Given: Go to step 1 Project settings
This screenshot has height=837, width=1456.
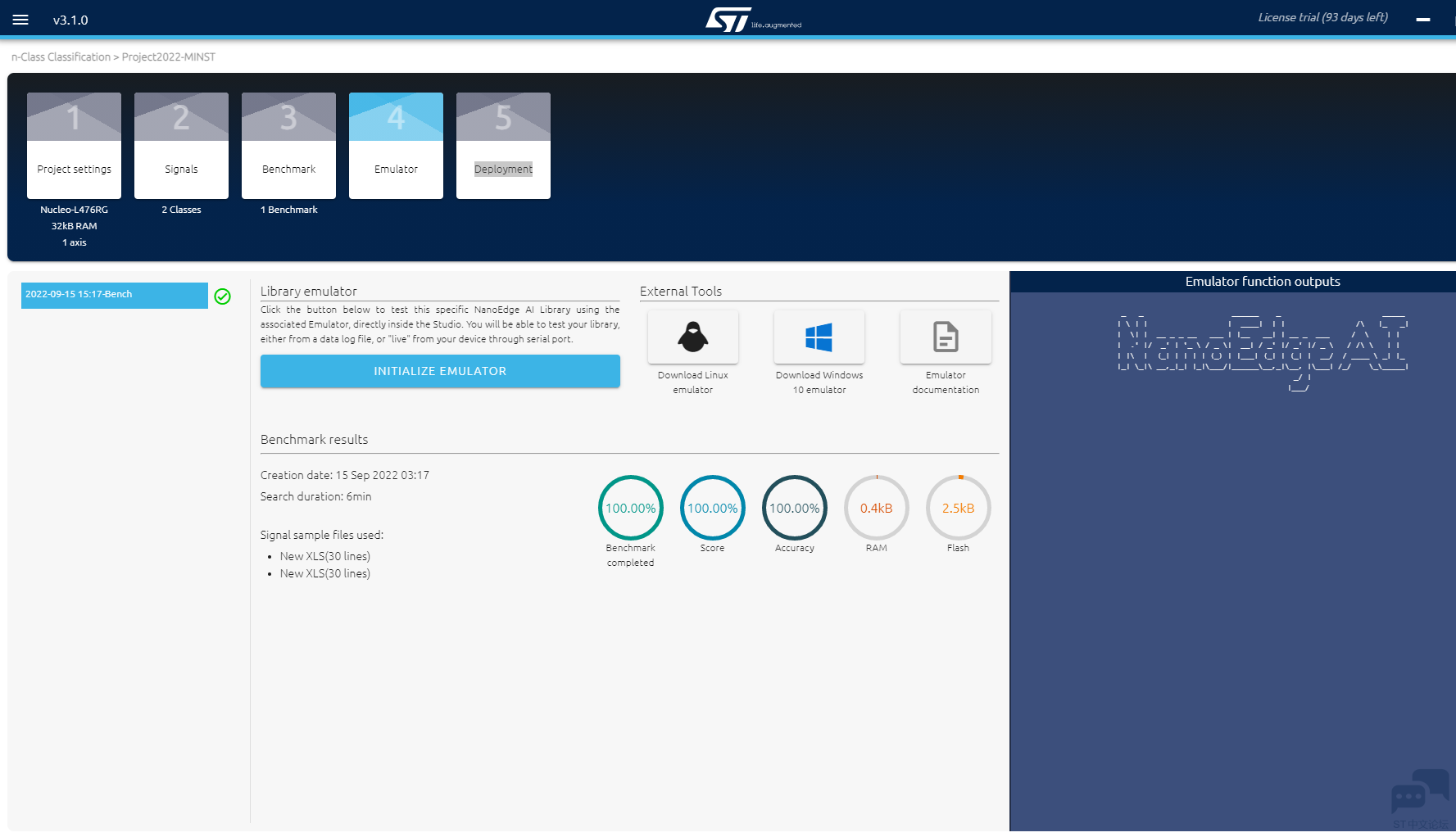Looking at the screenshot, I should pyautogui.click(x=74, y=146).
